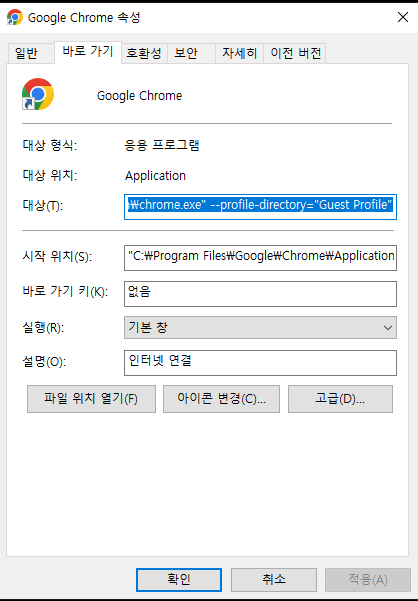The image size is (418, 601).
Task: Open the 아이콘 변경(C)... dialog
Action: [x=221, y=399]
